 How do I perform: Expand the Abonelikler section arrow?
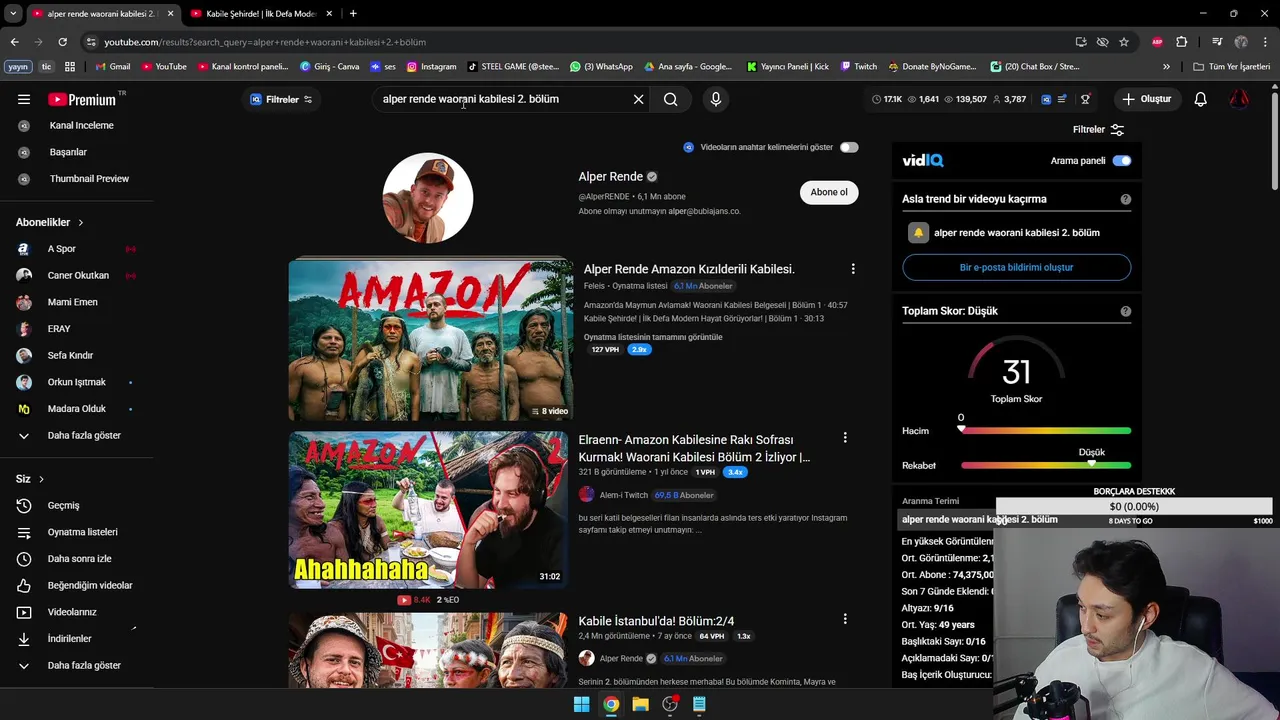point(81,222)
